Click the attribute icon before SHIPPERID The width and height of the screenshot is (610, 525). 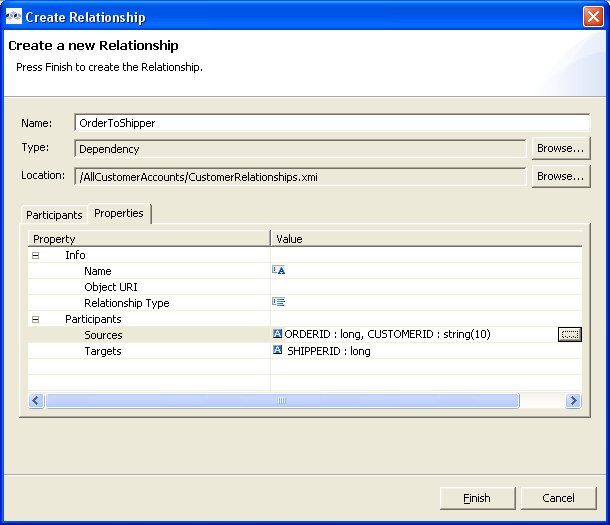pyautogui.click(x=278, y=351)
